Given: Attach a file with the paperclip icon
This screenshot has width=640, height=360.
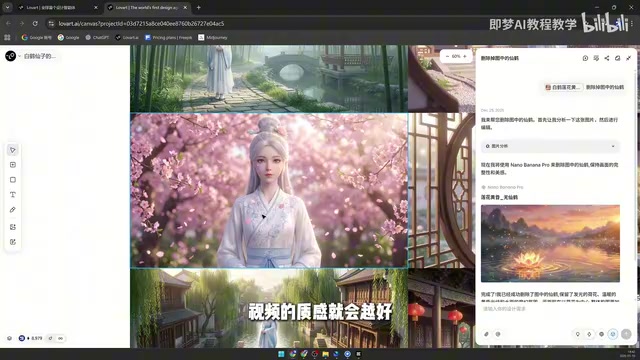Looking at the screenshot, I should [487, 334].
